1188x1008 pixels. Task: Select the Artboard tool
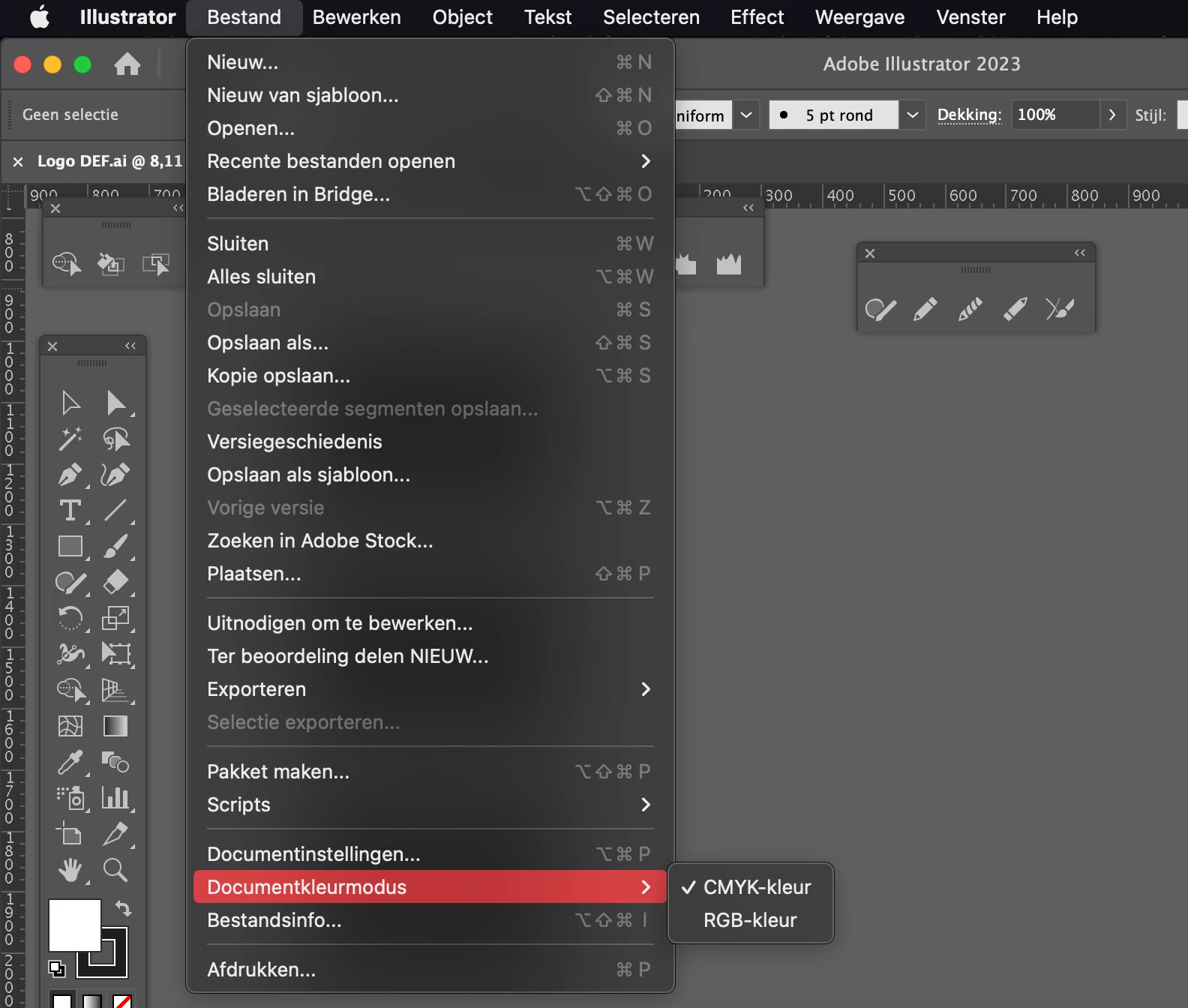[70, 833]
